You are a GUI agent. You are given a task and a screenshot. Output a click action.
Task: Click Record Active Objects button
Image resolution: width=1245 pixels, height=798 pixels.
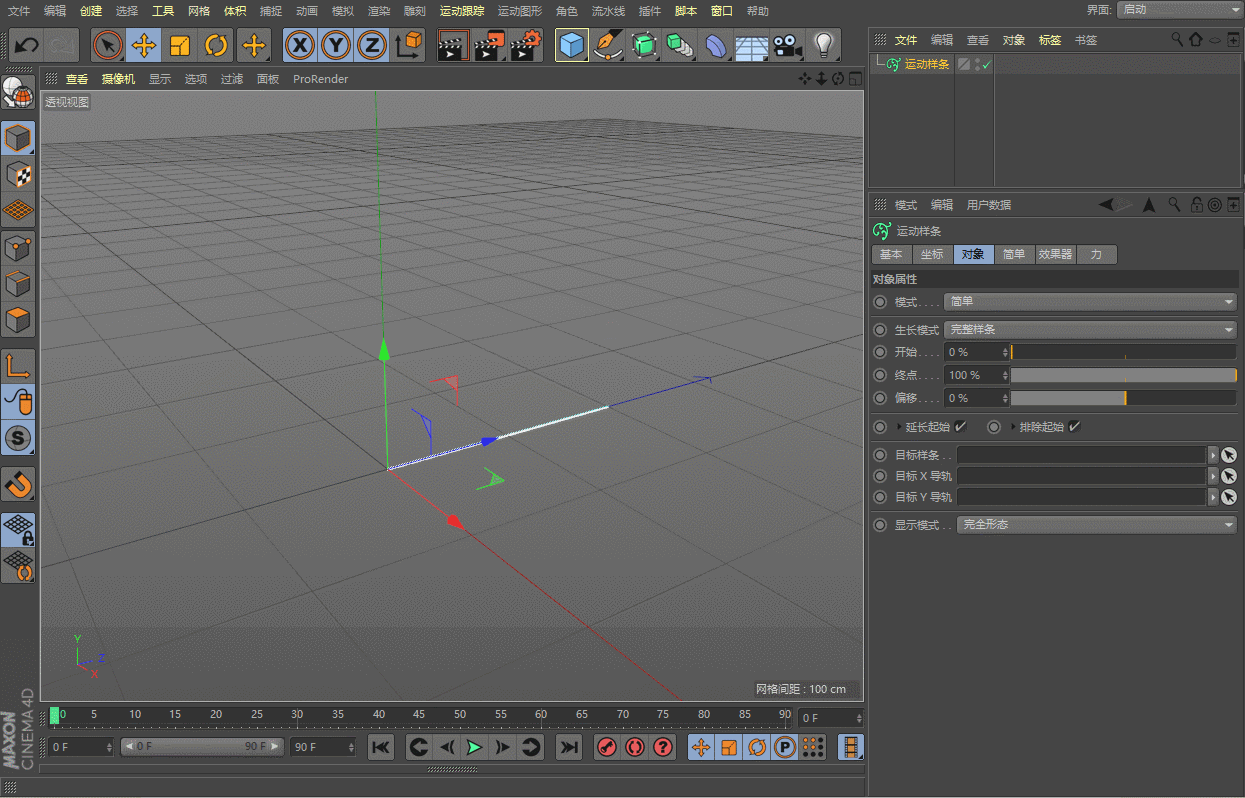pos(606,747)
